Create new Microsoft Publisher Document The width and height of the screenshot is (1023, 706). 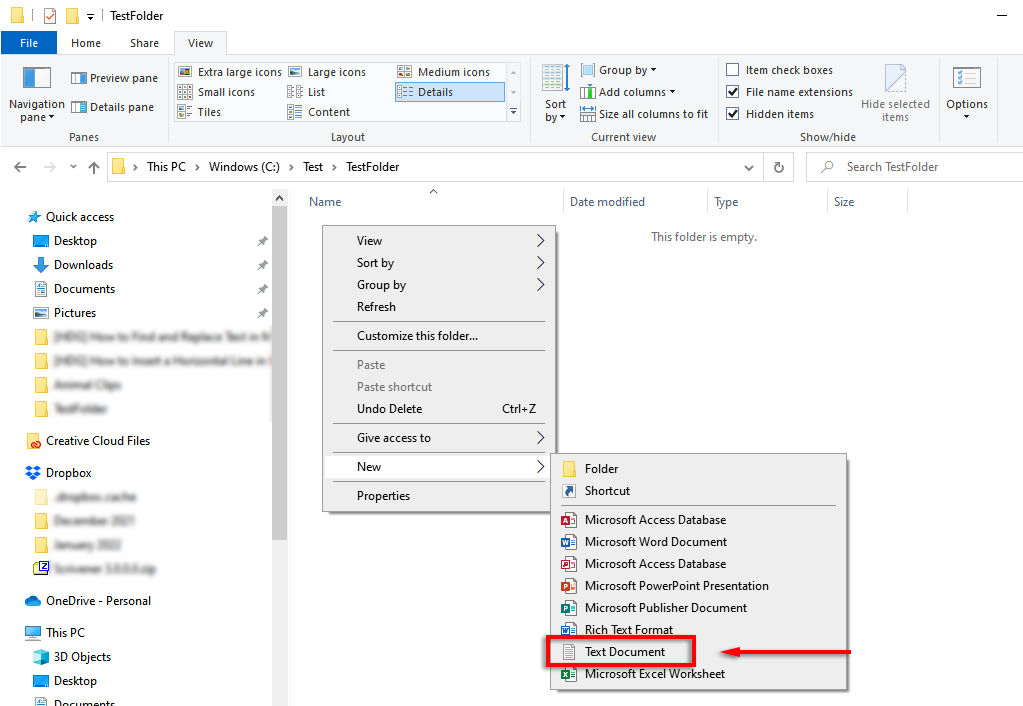click(699, 608)
